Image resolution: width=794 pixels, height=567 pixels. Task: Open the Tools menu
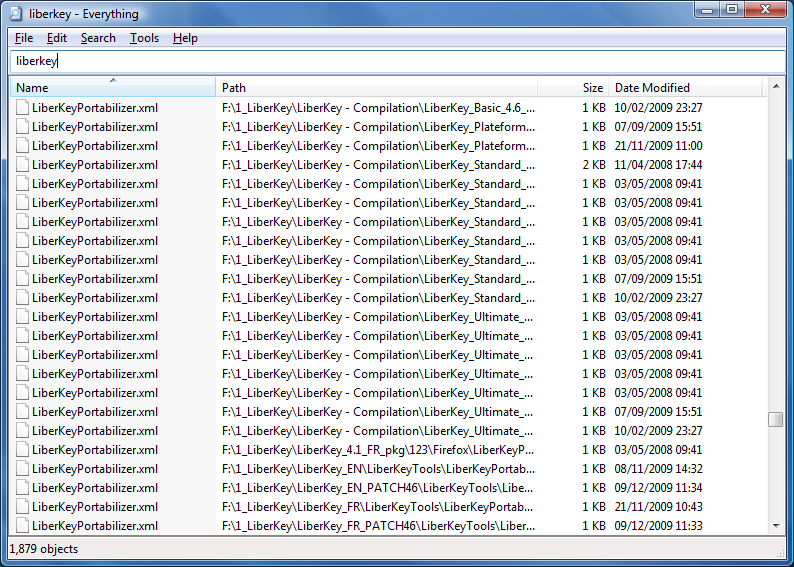144,38
